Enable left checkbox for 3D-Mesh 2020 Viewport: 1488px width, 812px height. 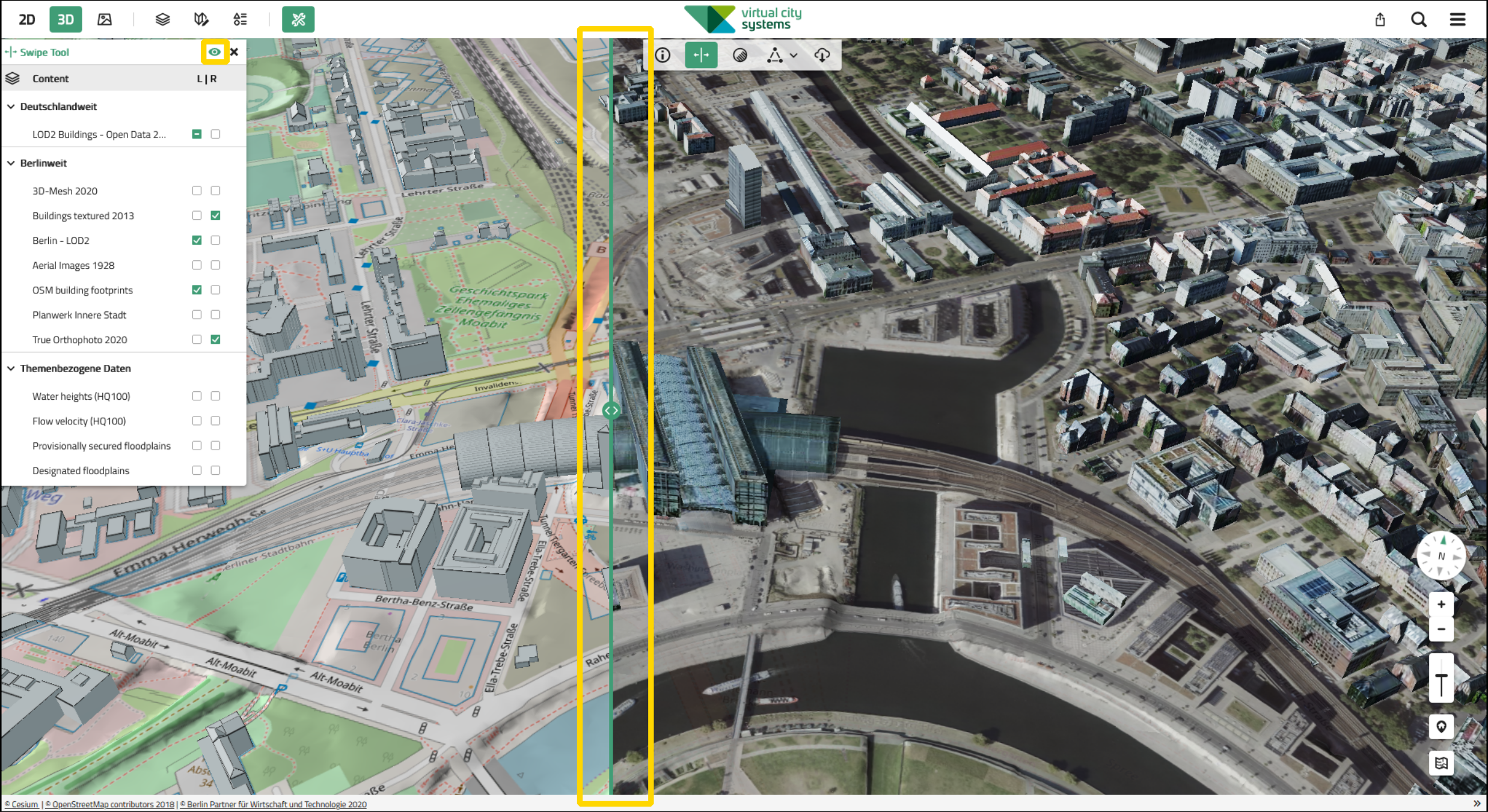pyautogui.click(x=197, y=191)
